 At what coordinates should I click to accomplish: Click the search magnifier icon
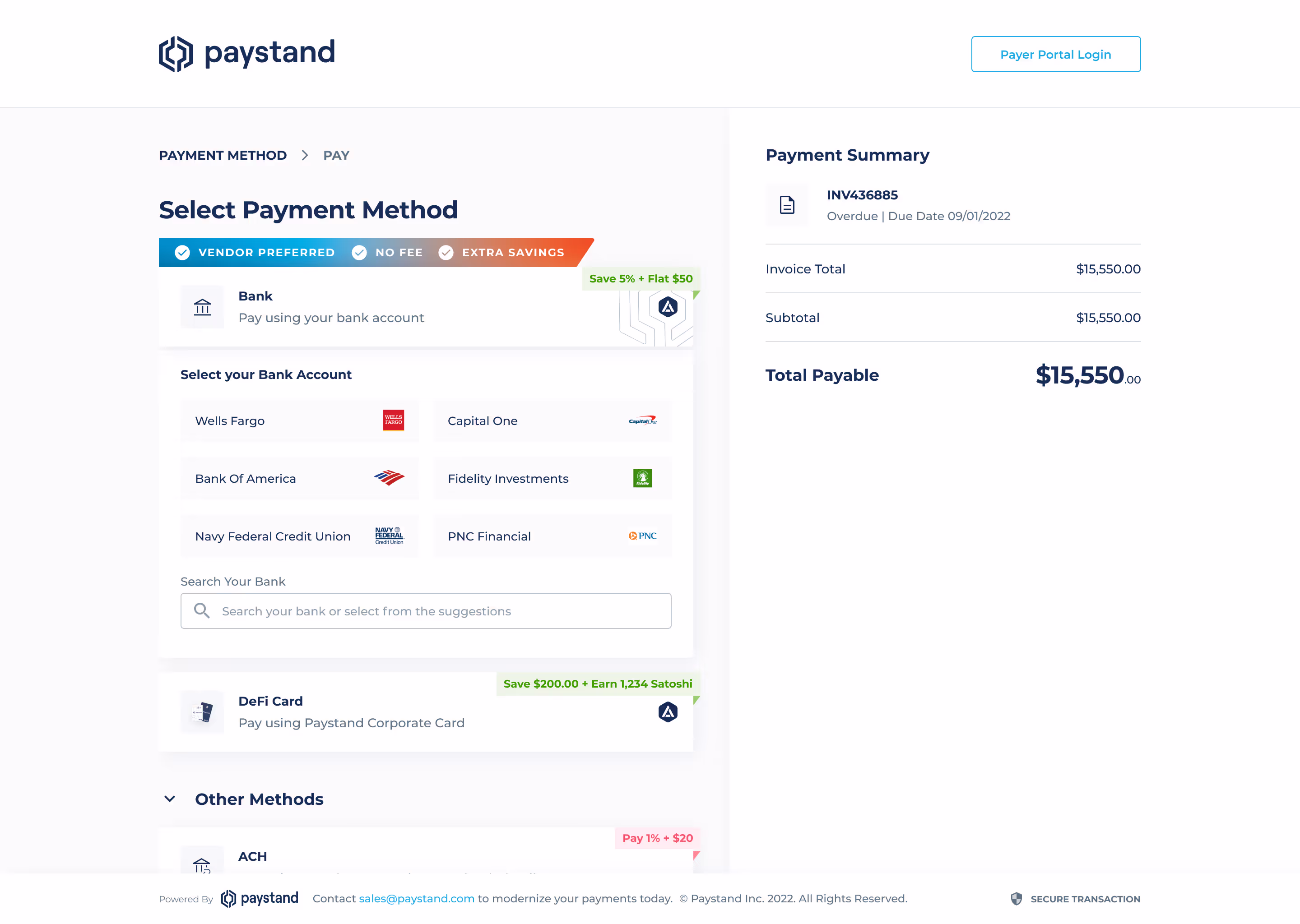pos(201,610)
